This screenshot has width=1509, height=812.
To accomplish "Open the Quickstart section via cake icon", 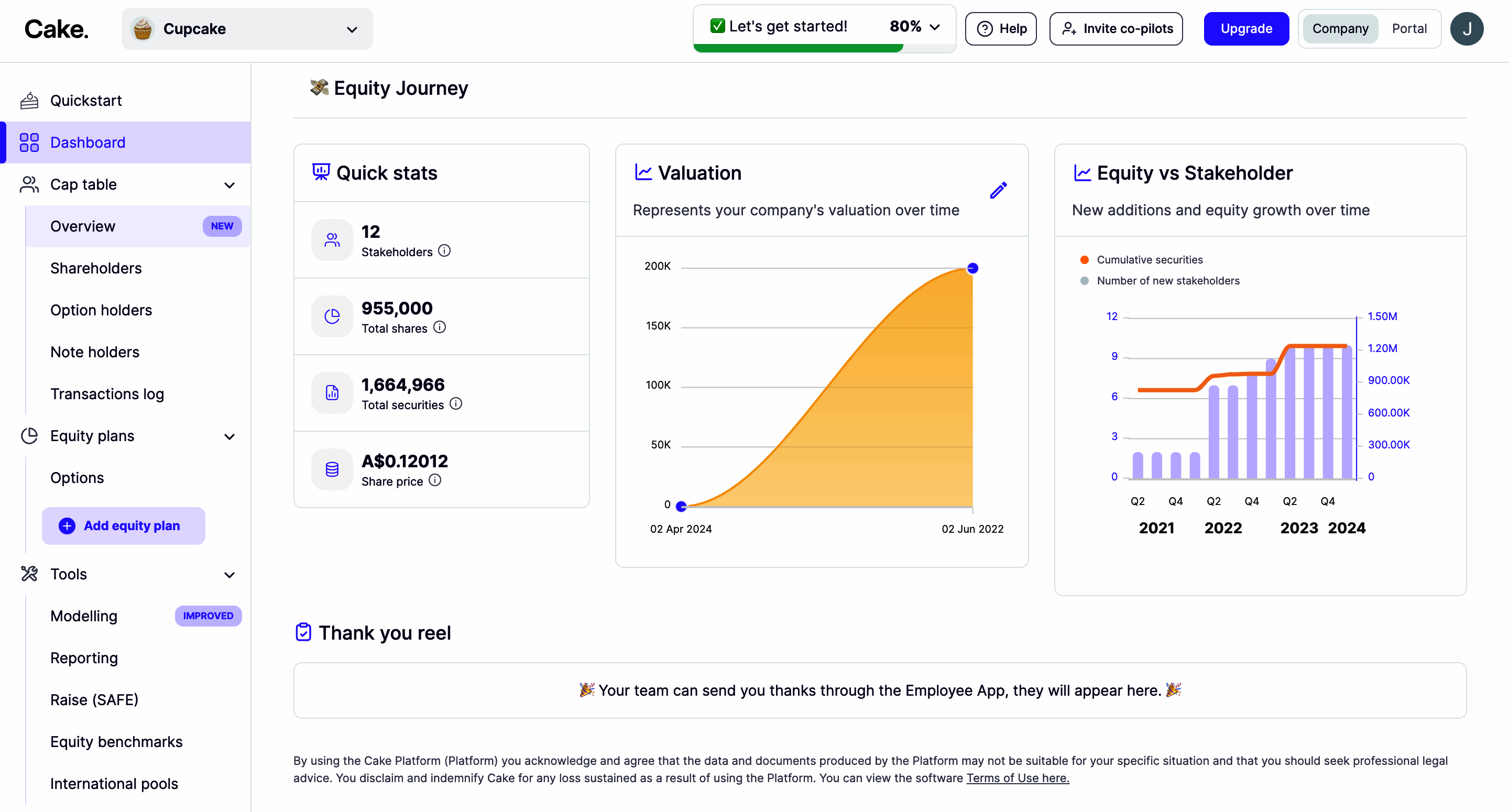I will [30, 100].
